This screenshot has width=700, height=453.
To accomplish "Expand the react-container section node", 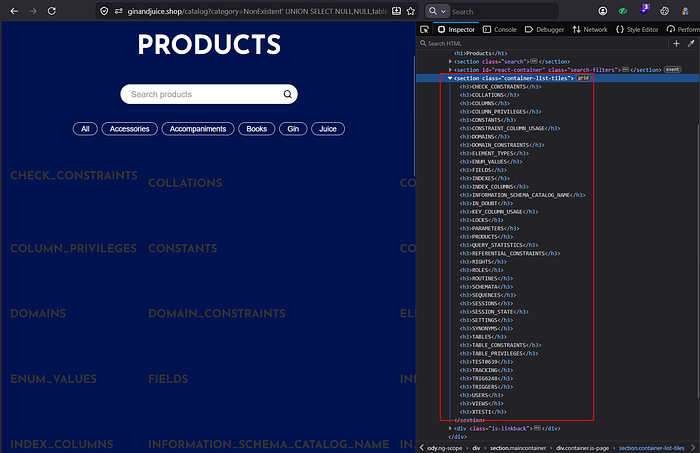I will [x=450, y=70].
